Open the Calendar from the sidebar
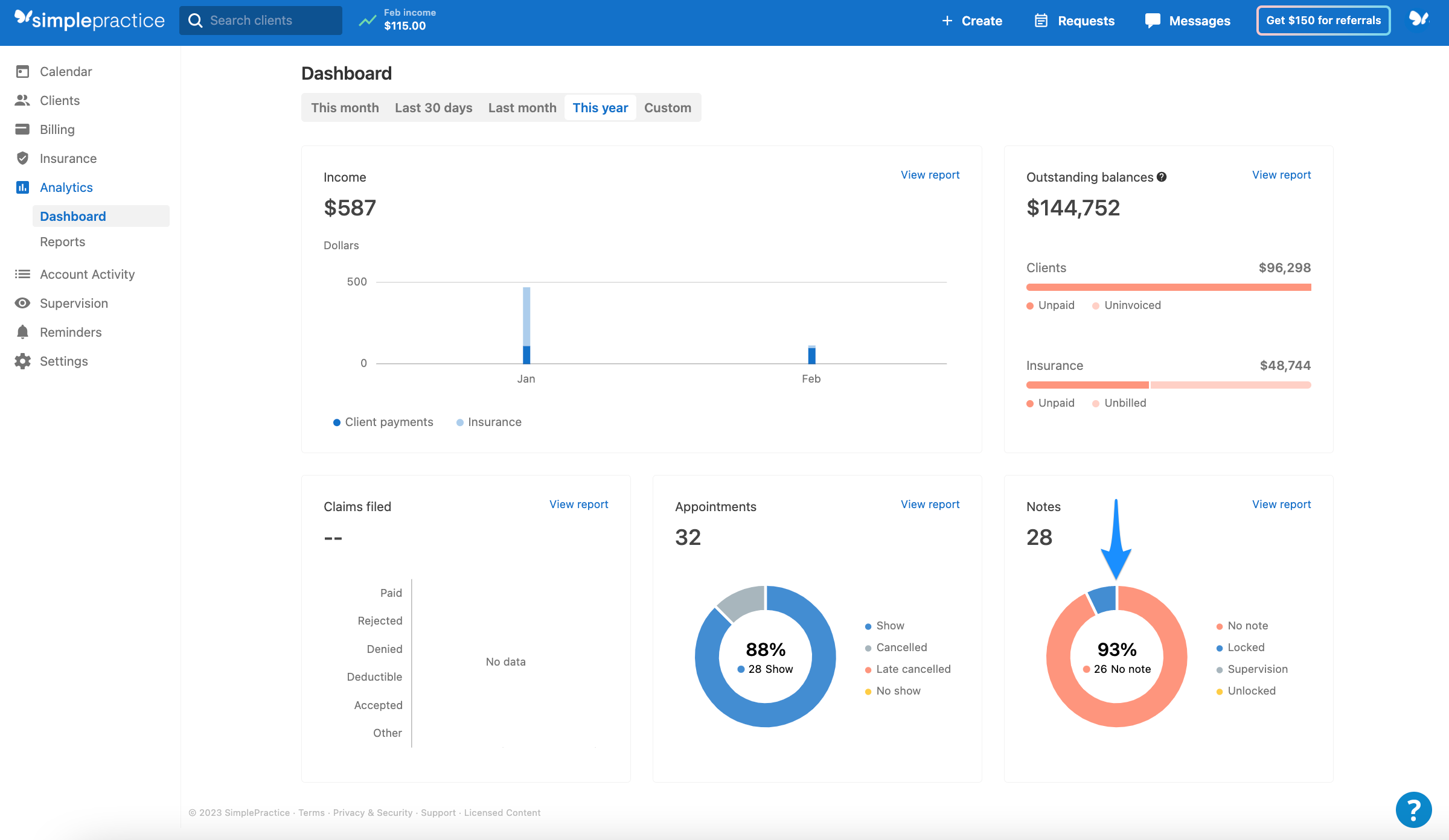1449x840 pixels. pos(65,71)
